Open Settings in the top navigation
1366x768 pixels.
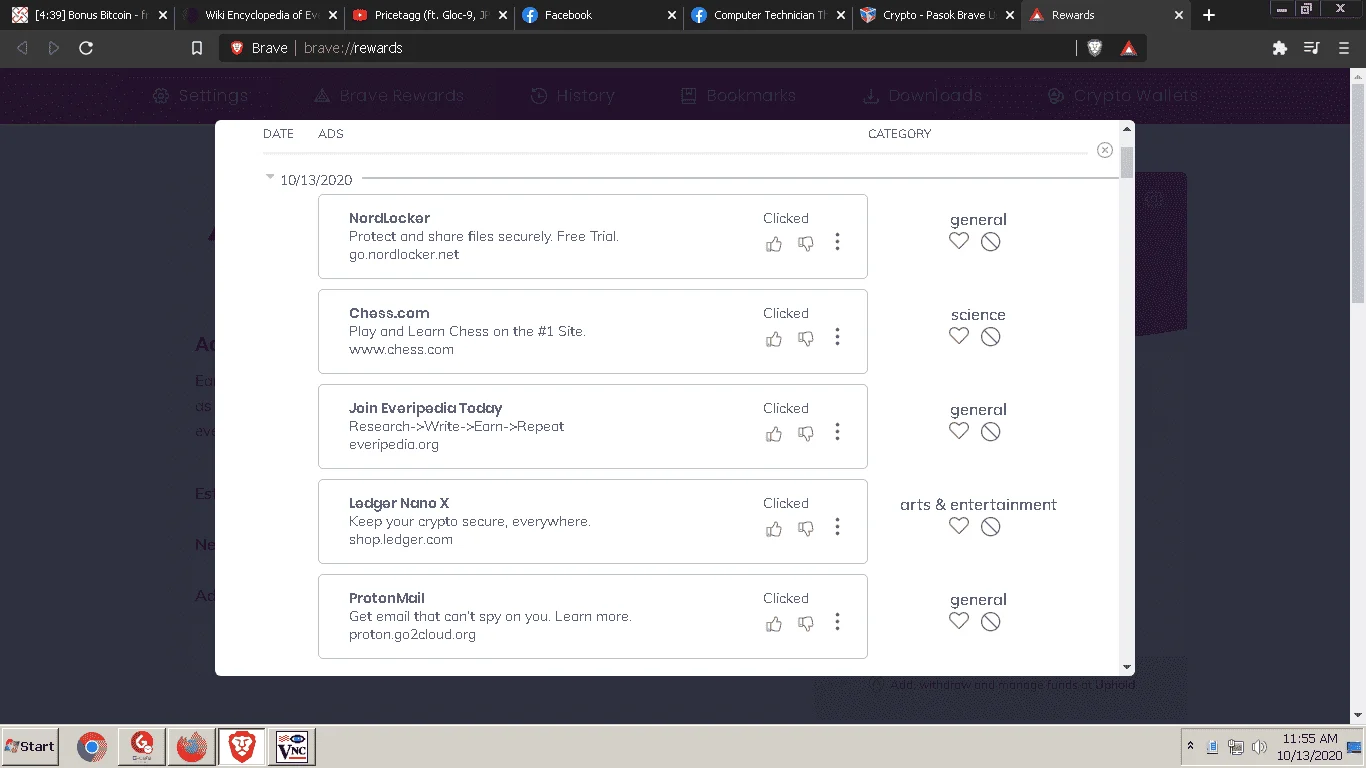point(200,96)
